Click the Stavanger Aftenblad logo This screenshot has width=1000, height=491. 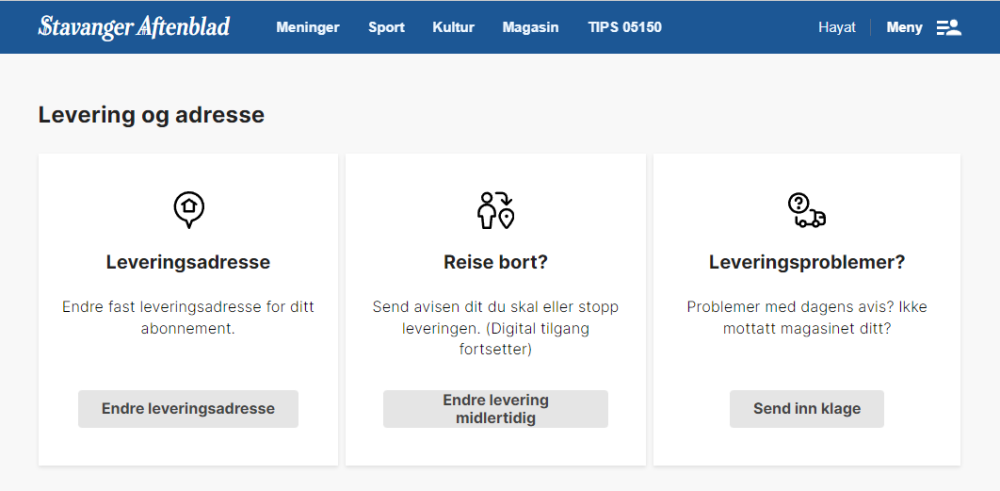pos(134,27)
